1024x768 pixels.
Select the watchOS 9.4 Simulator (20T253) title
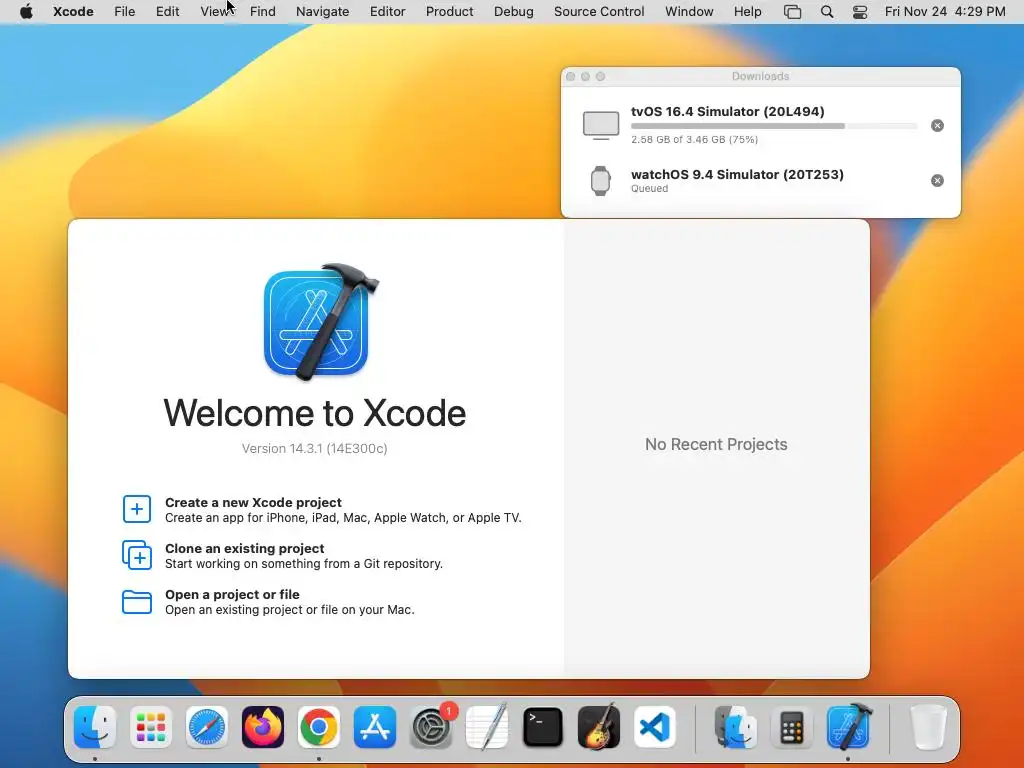tap(737, 174)
